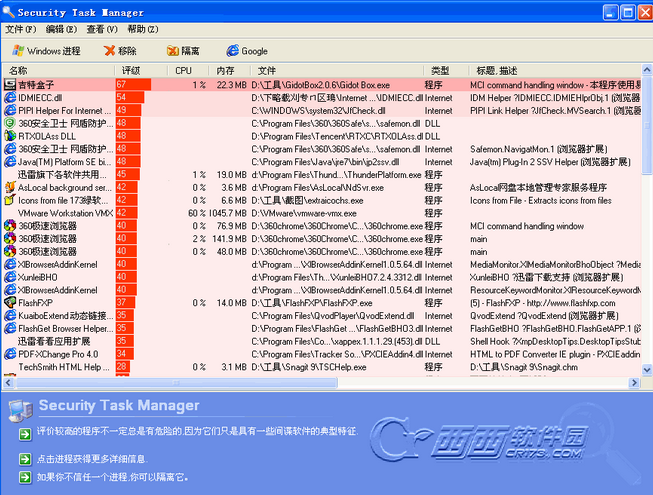Click the Google search toolbar icon
The height and width of the screenshot is (495, 653).
coord(232,51)
